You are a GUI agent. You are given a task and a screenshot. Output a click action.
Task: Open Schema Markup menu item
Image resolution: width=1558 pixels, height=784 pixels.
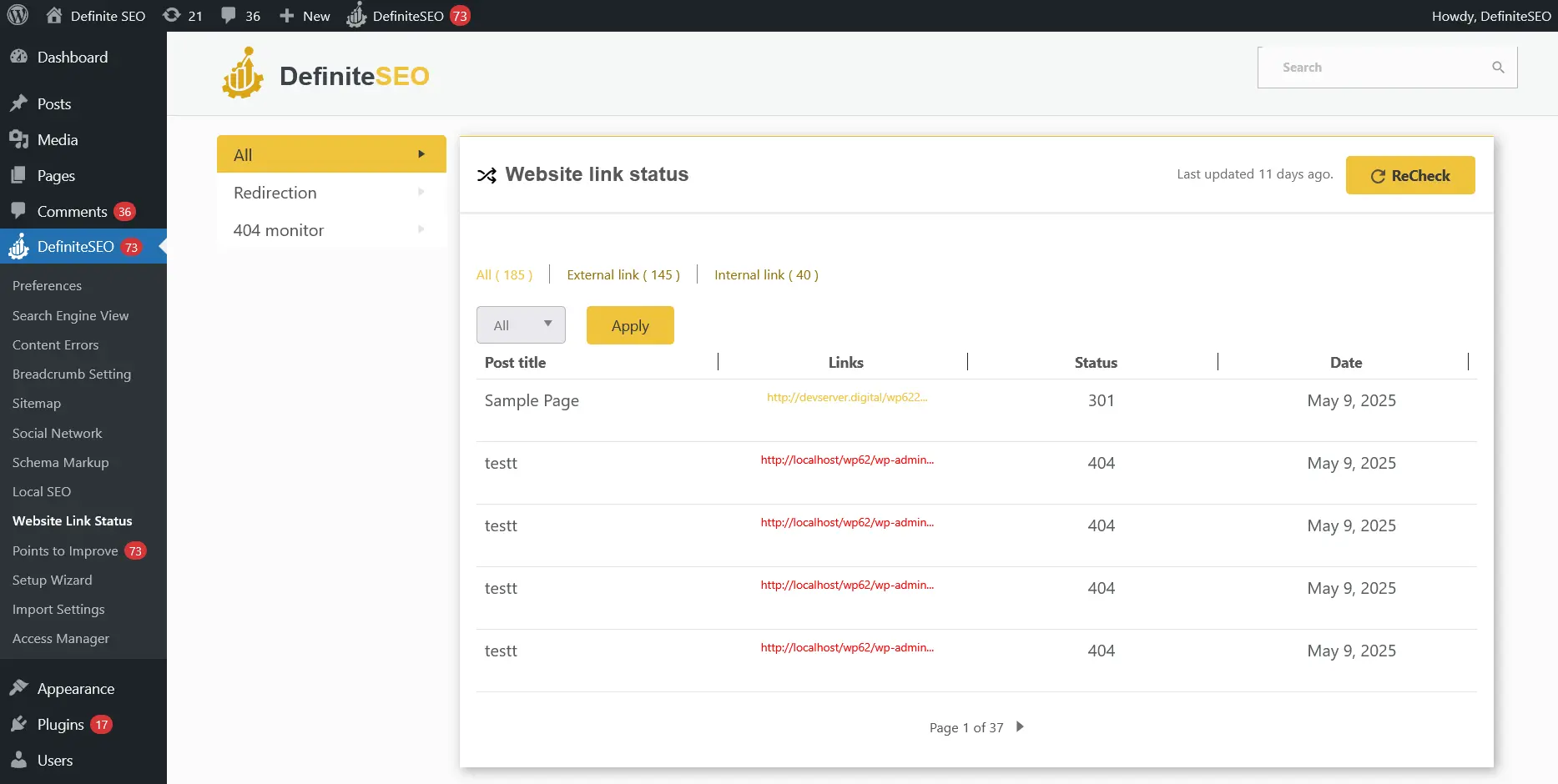click(x=60, y=462)
